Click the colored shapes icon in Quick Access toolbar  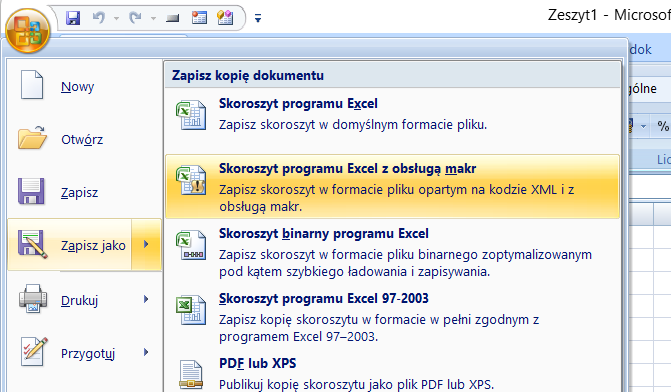[x=225, y=18]
